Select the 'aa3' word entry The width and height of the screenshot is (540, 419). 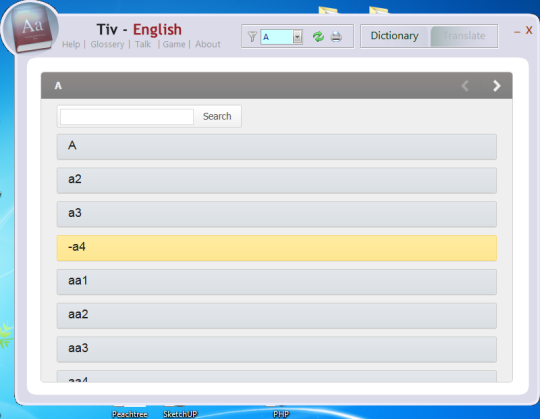[277, 349]
